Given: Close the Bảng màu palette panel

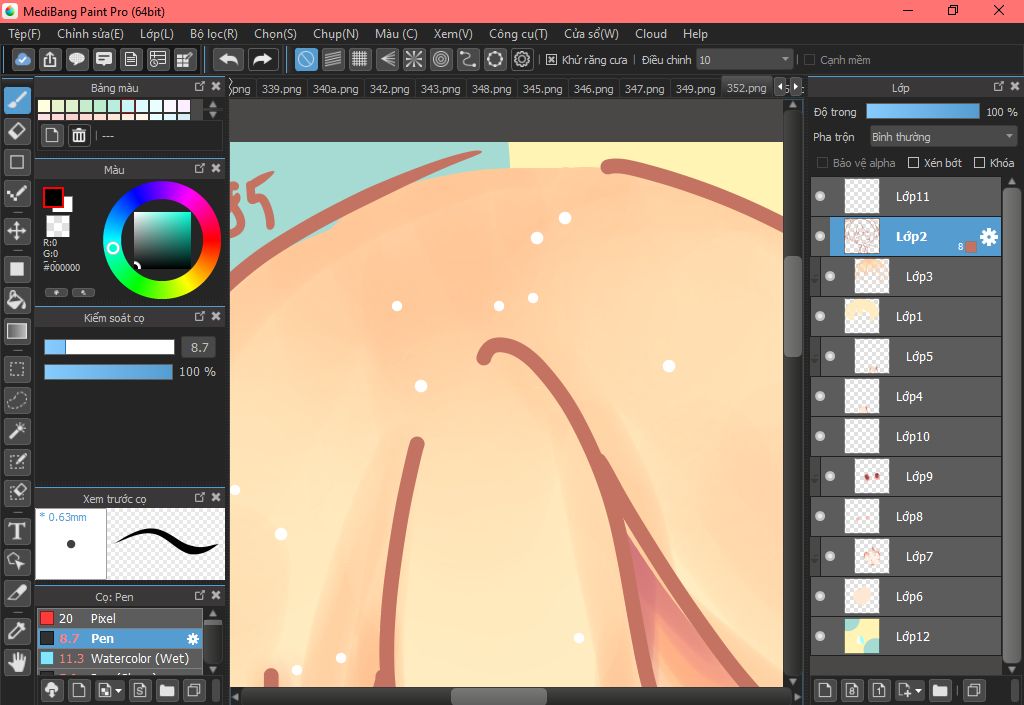Looking at the screenshot, I should [x=216, y=86].
